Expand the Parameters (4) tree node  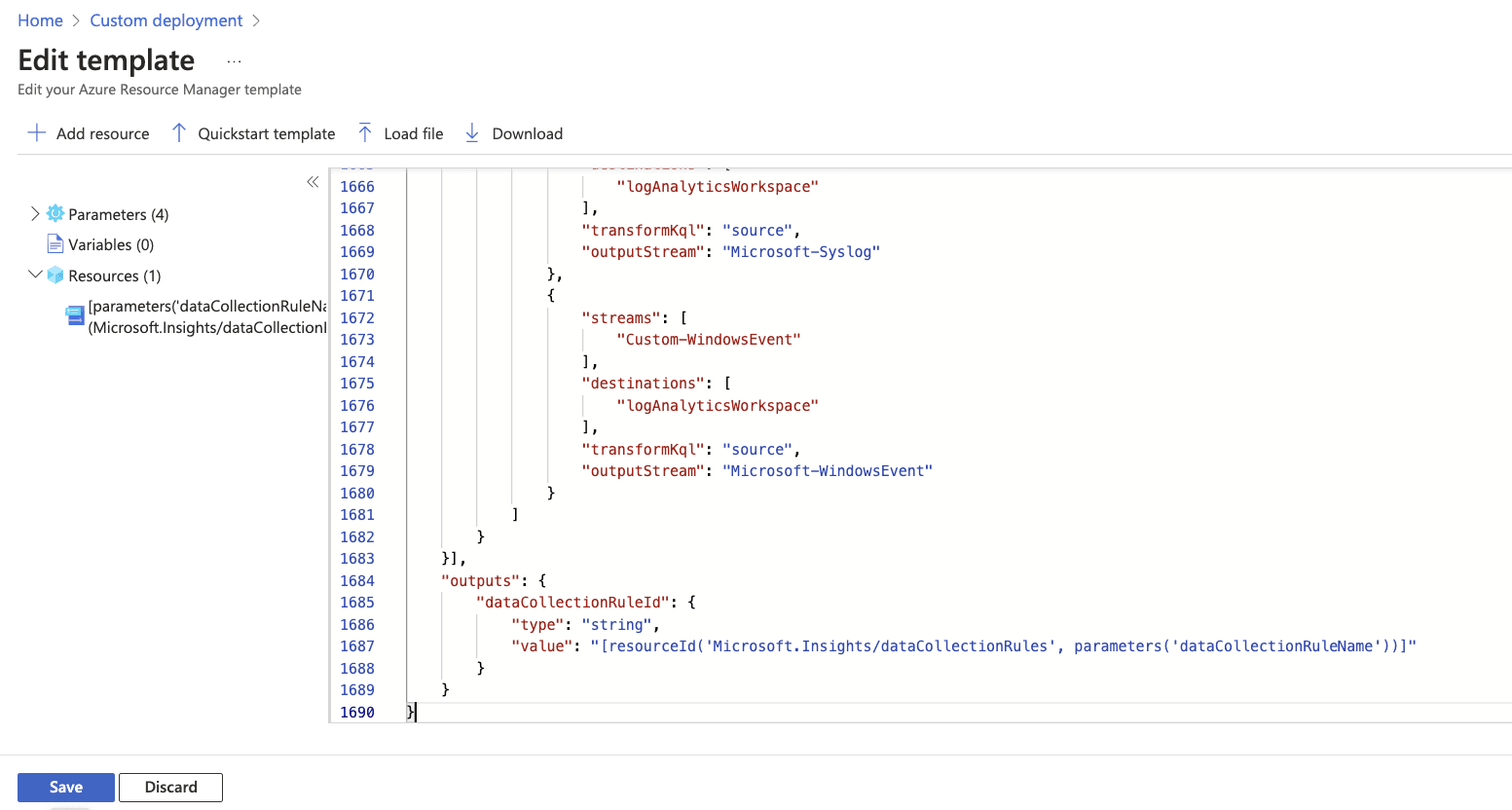pos(35,214)
